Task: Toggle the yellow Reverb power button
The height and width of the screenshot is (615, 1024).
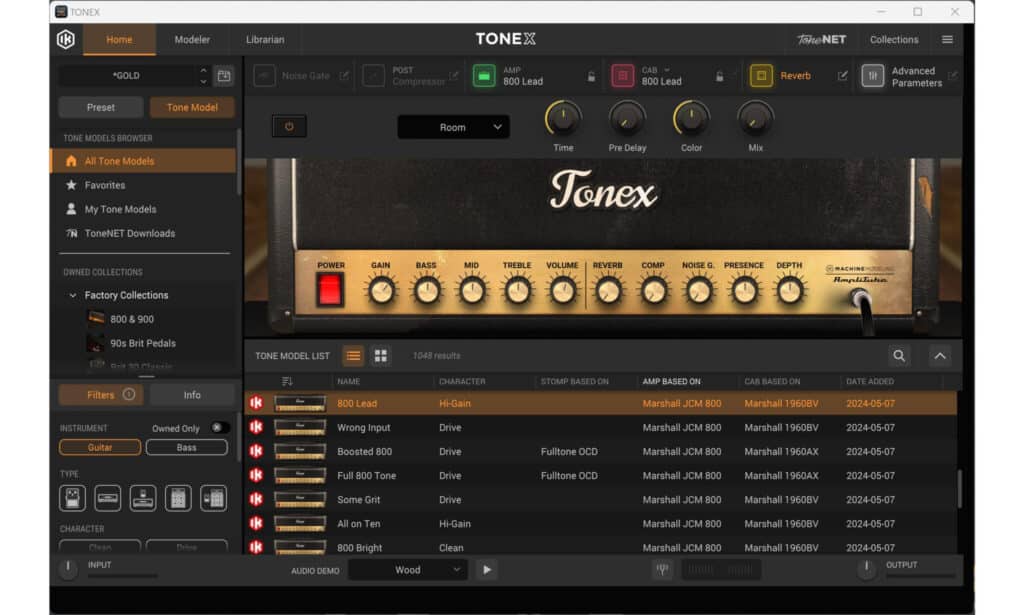Action: [761, 76]
